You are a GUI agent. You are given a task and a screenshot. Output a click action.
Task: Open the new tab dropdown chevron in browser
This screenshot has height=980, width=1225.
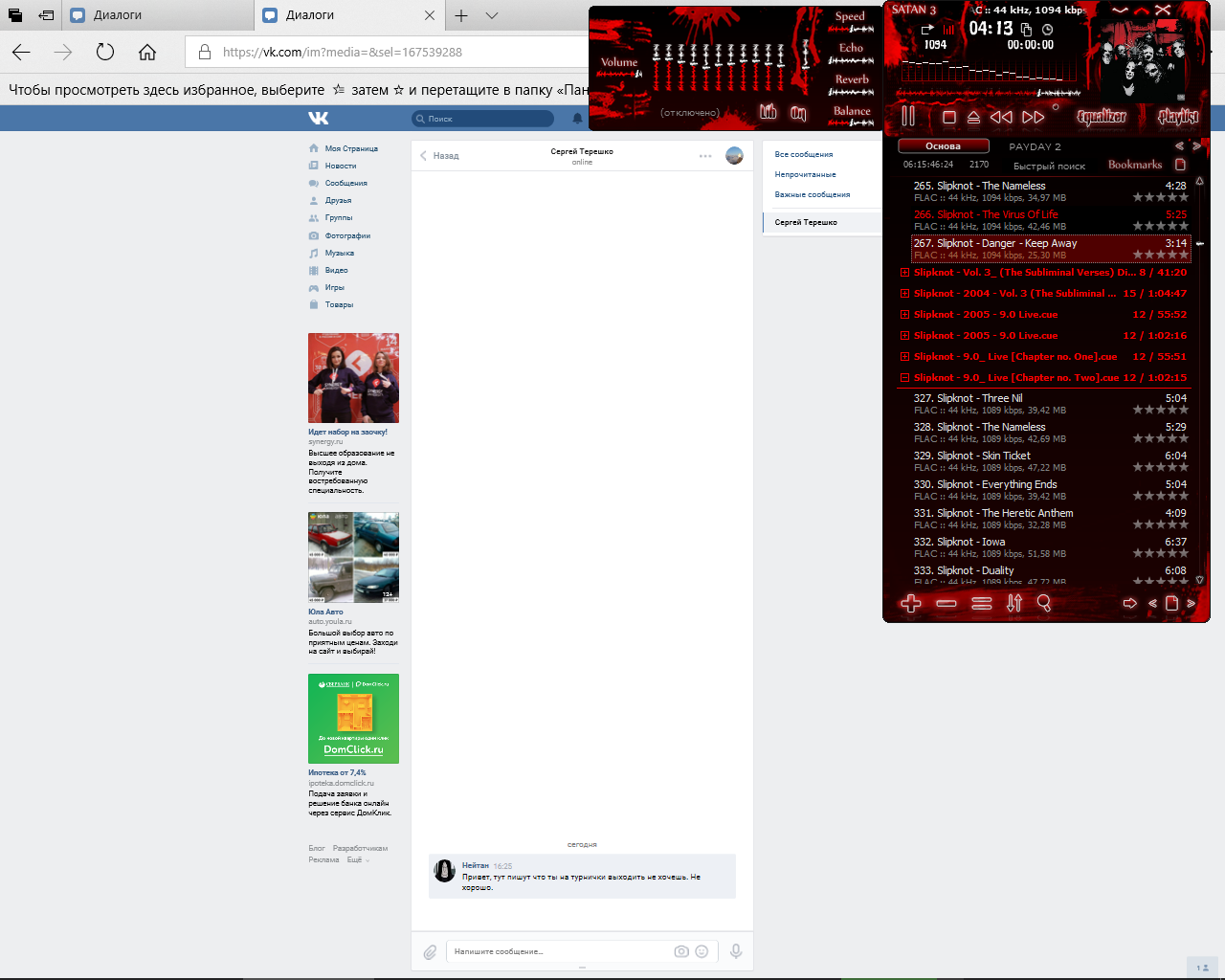tap(492, 15)
